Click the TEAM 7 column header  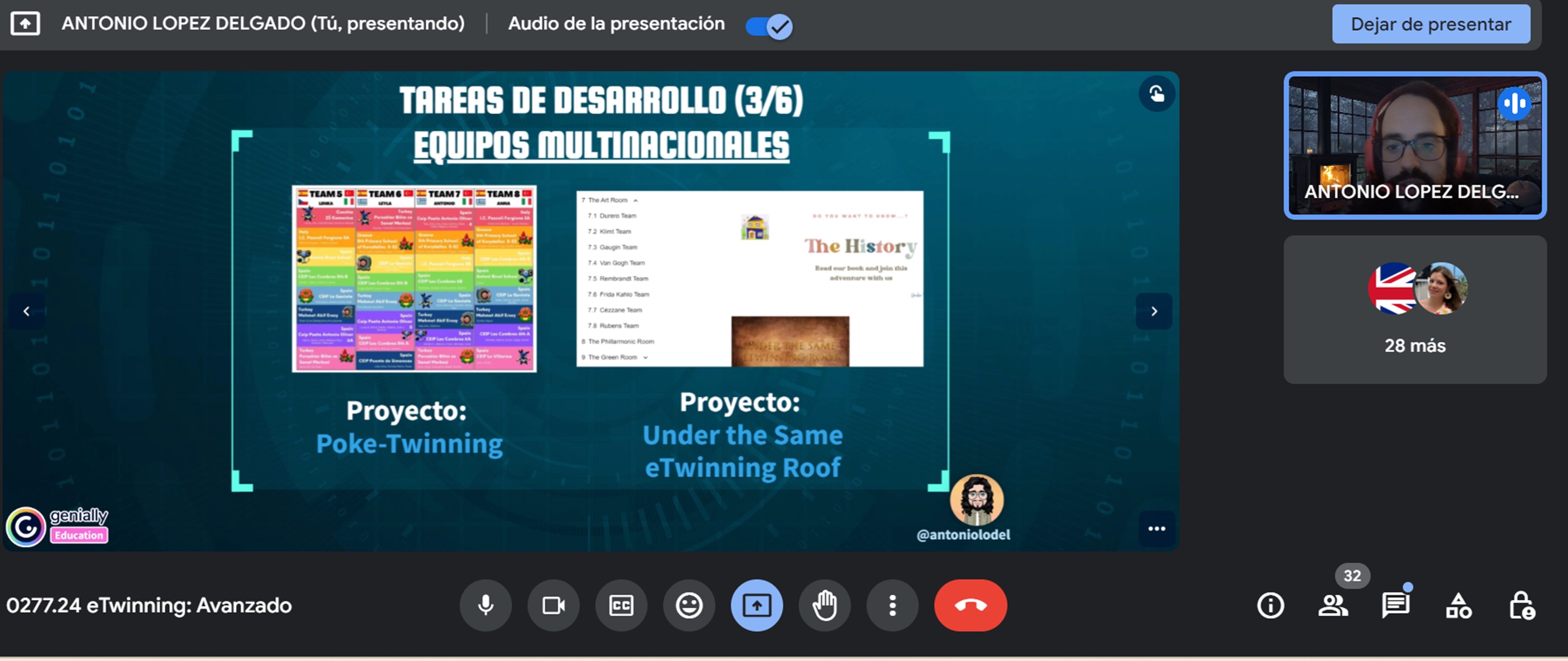[445, 197]
